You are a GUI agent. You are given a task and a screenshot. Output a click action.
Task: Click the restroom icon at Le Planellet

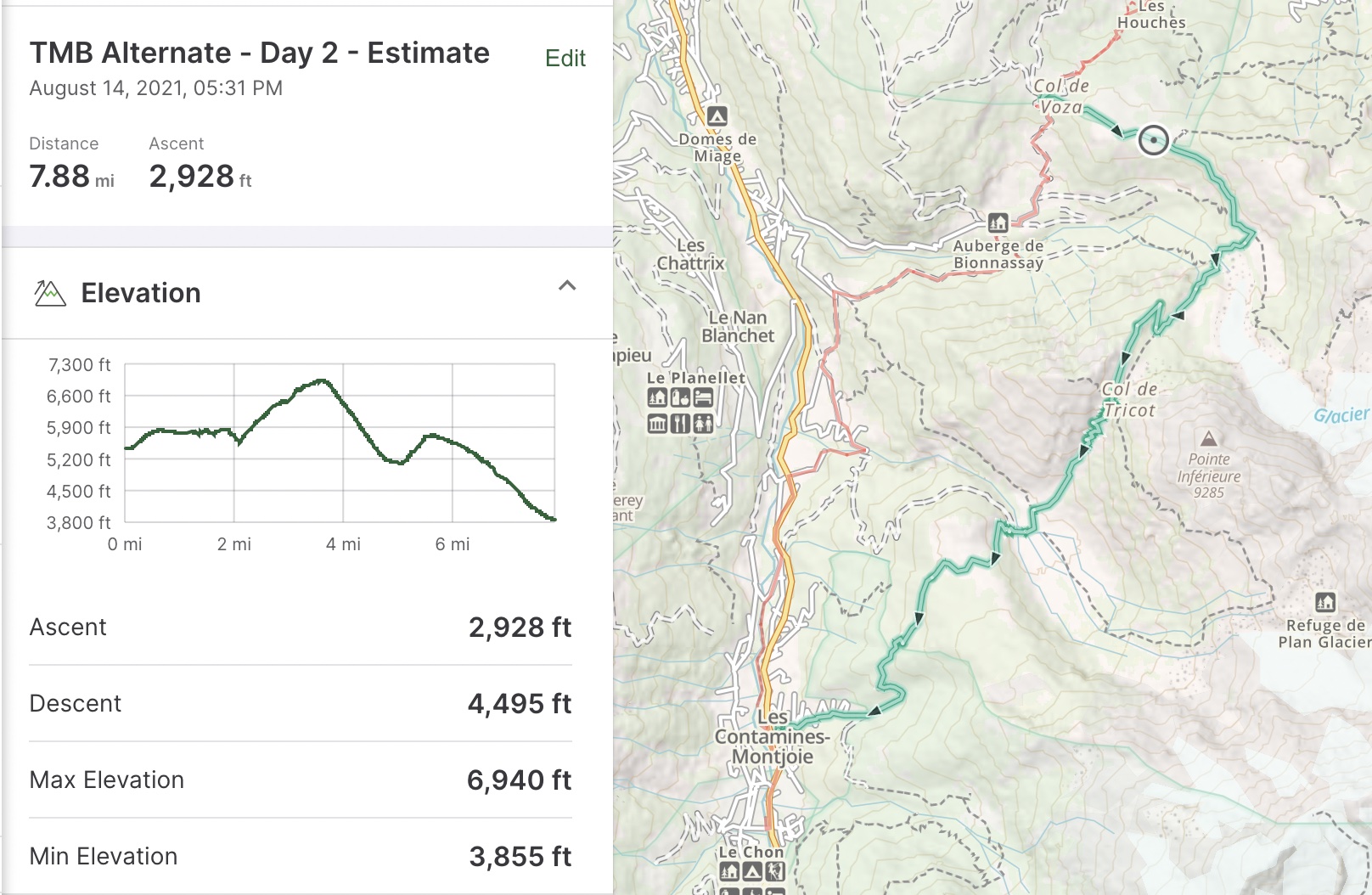click(703, 423)
